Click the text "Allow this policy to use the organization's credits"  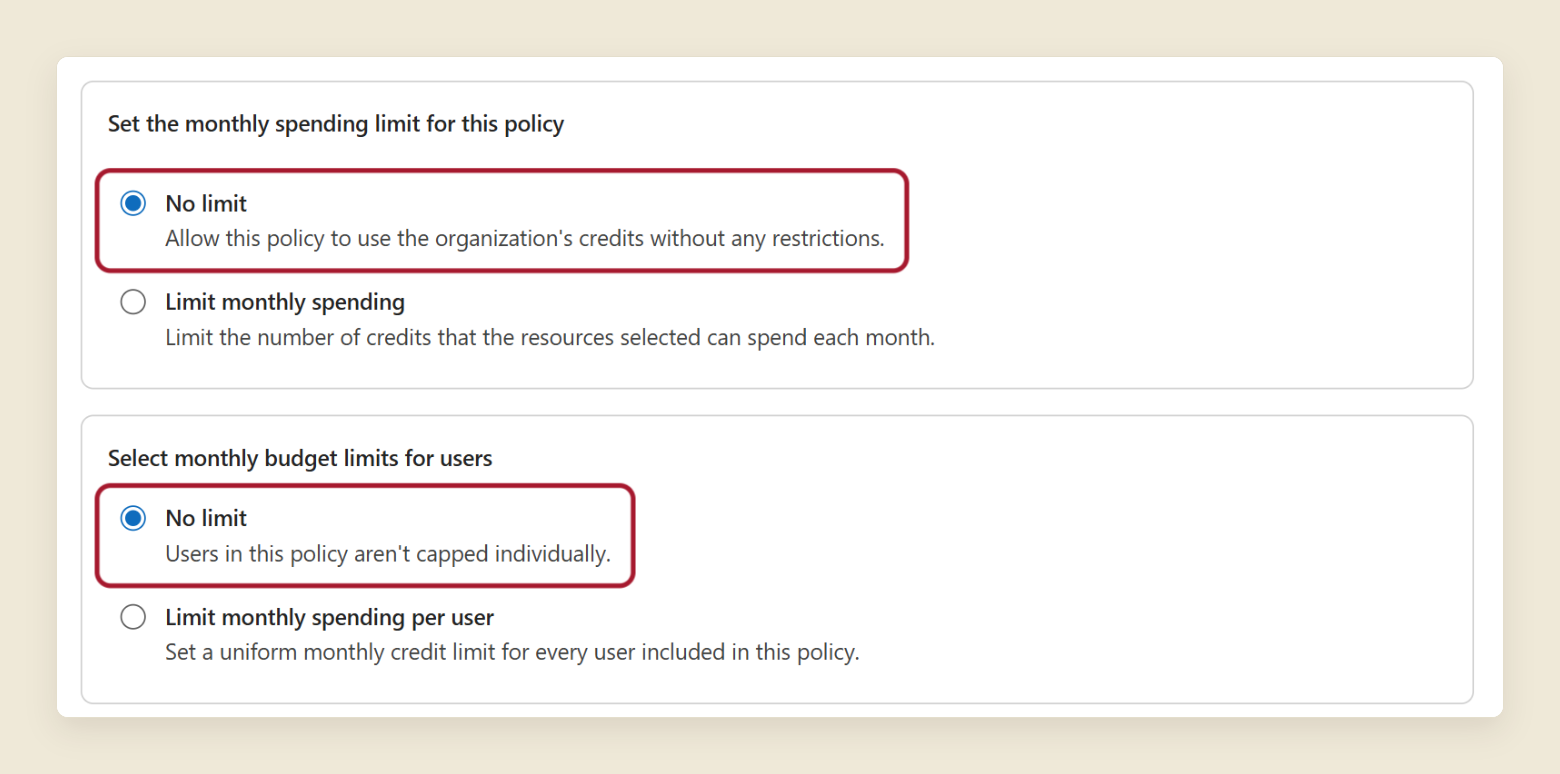pos(406,239)
